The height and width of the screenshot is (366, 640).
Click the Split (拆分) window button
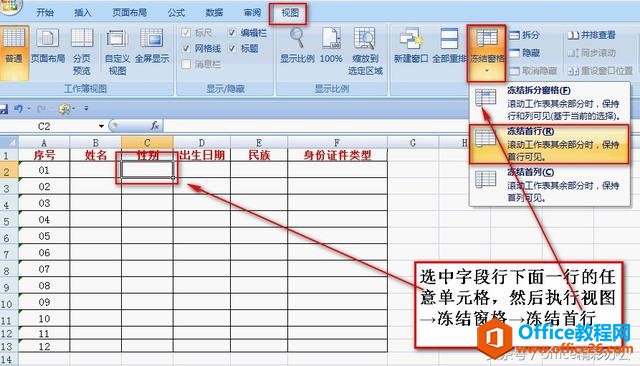[x=525, y=35]
